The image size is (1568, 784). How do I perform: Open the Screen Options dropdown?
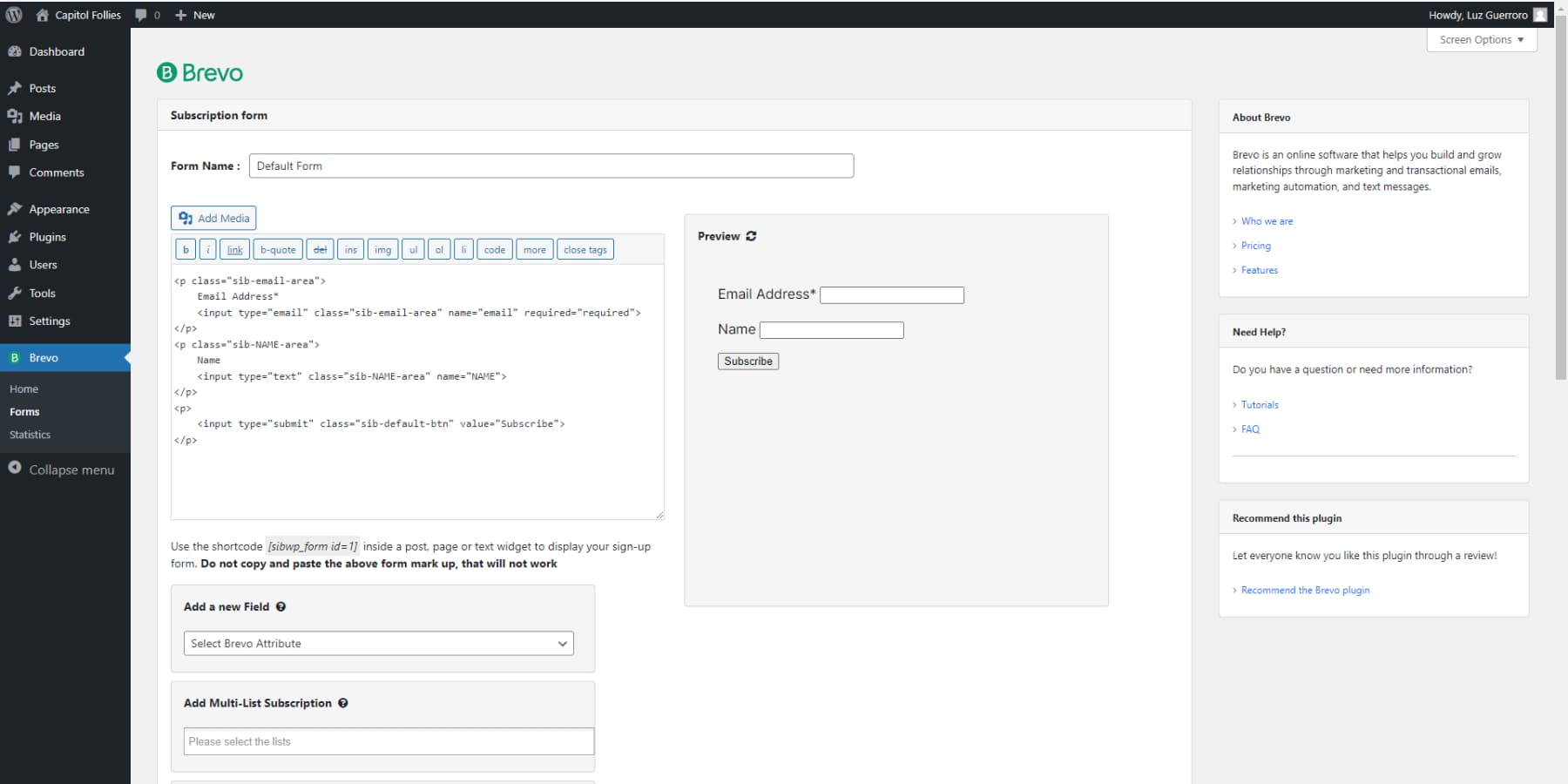point(1480,39)
